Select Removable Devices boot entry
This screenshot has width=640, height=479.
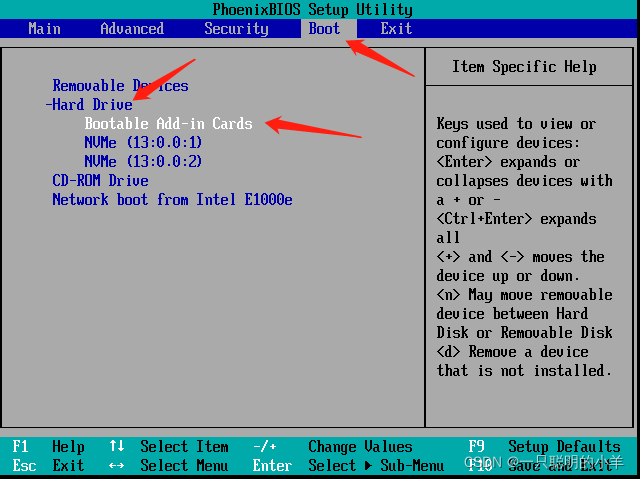click(120, 86)
